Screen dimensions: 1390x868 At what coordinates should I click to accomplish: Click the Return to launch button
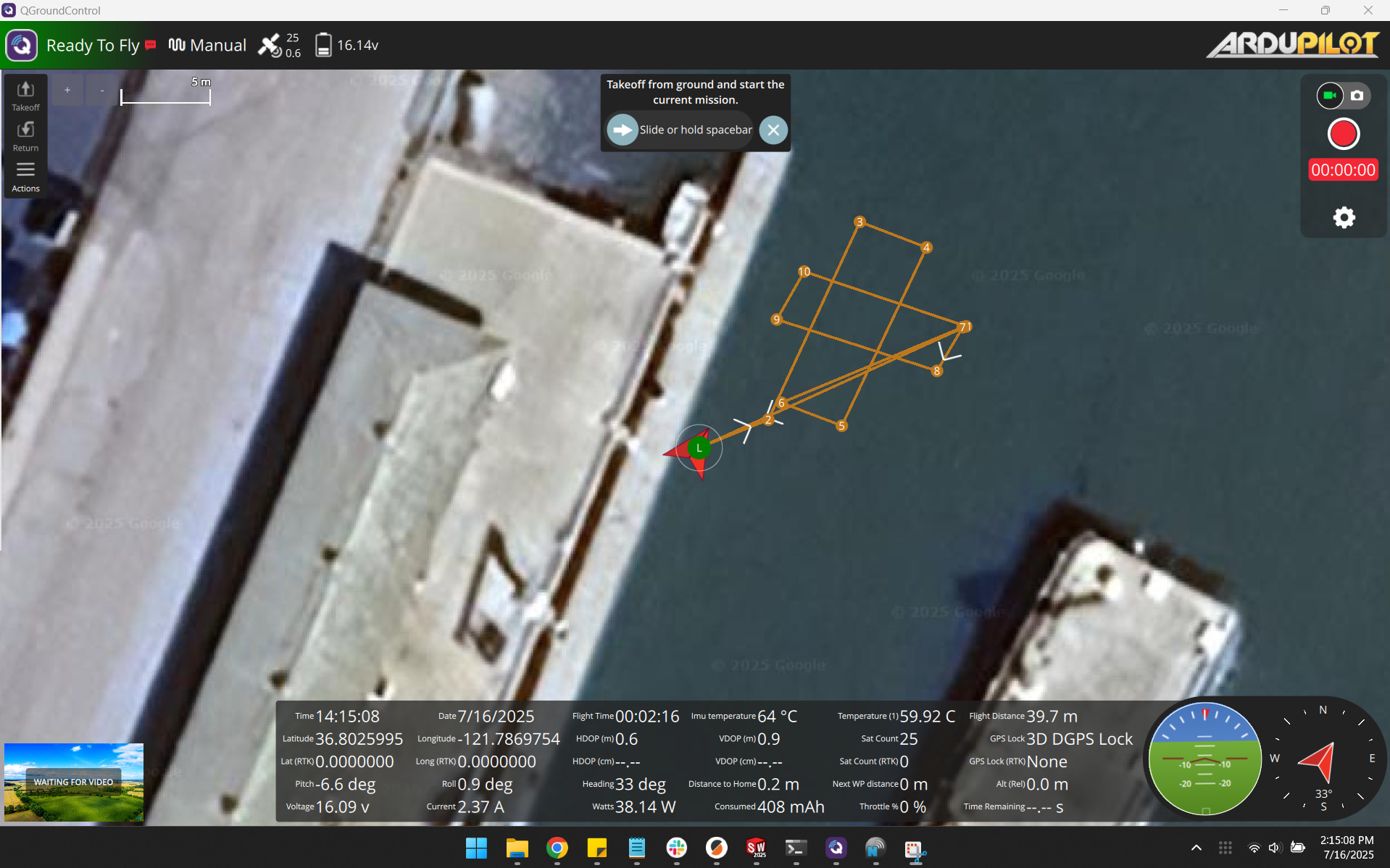pyautogui.click(x=25, y=137)
